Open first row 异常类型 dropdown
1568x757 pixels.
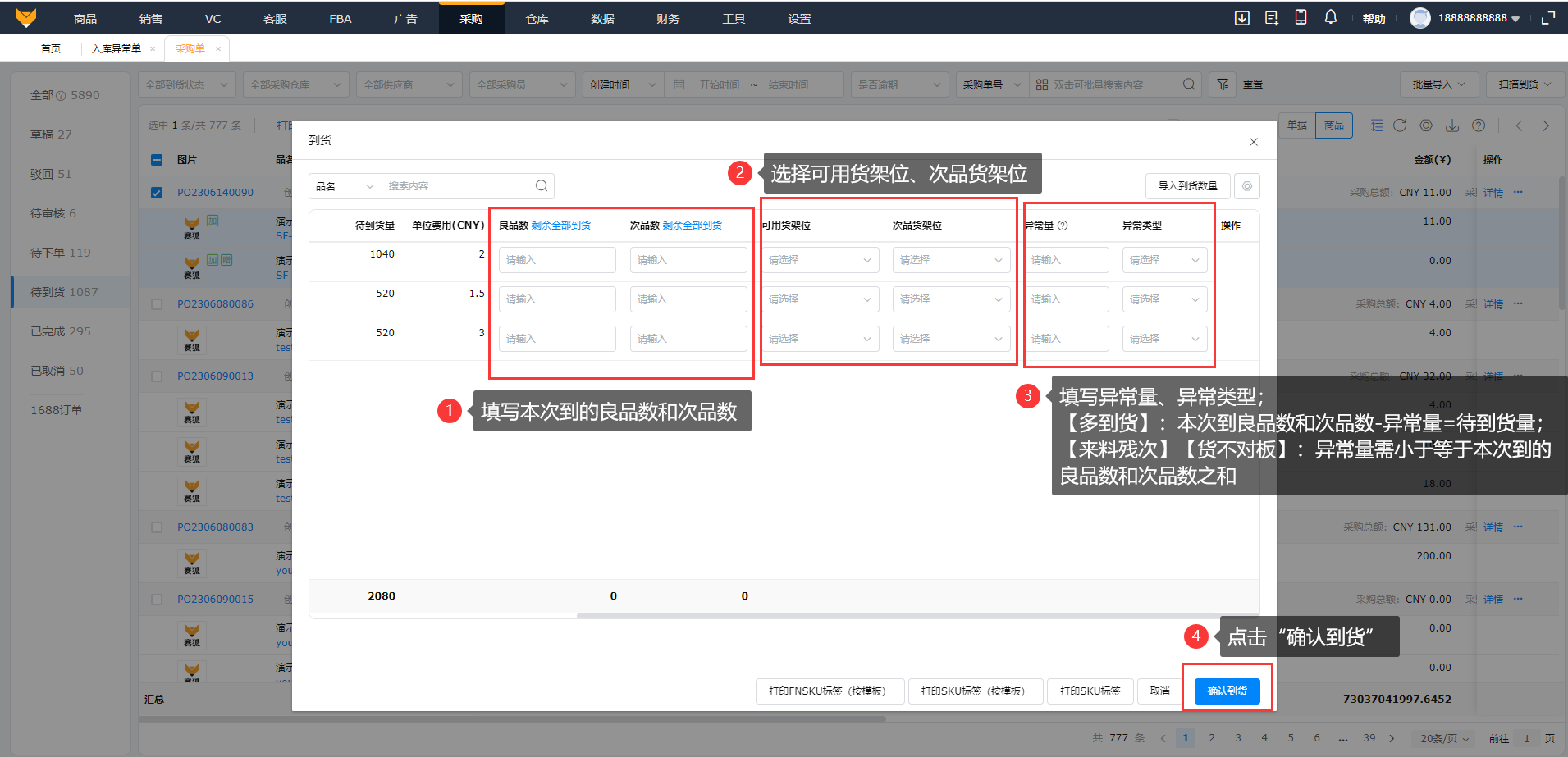pos(1163,260)
